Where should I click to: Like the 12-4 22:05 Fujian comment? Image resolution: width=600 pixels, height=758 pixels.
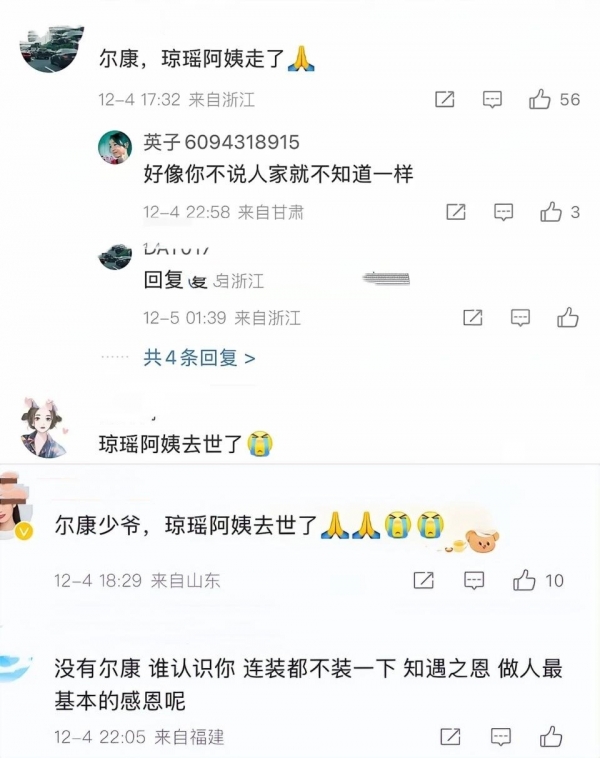[551, 737]
